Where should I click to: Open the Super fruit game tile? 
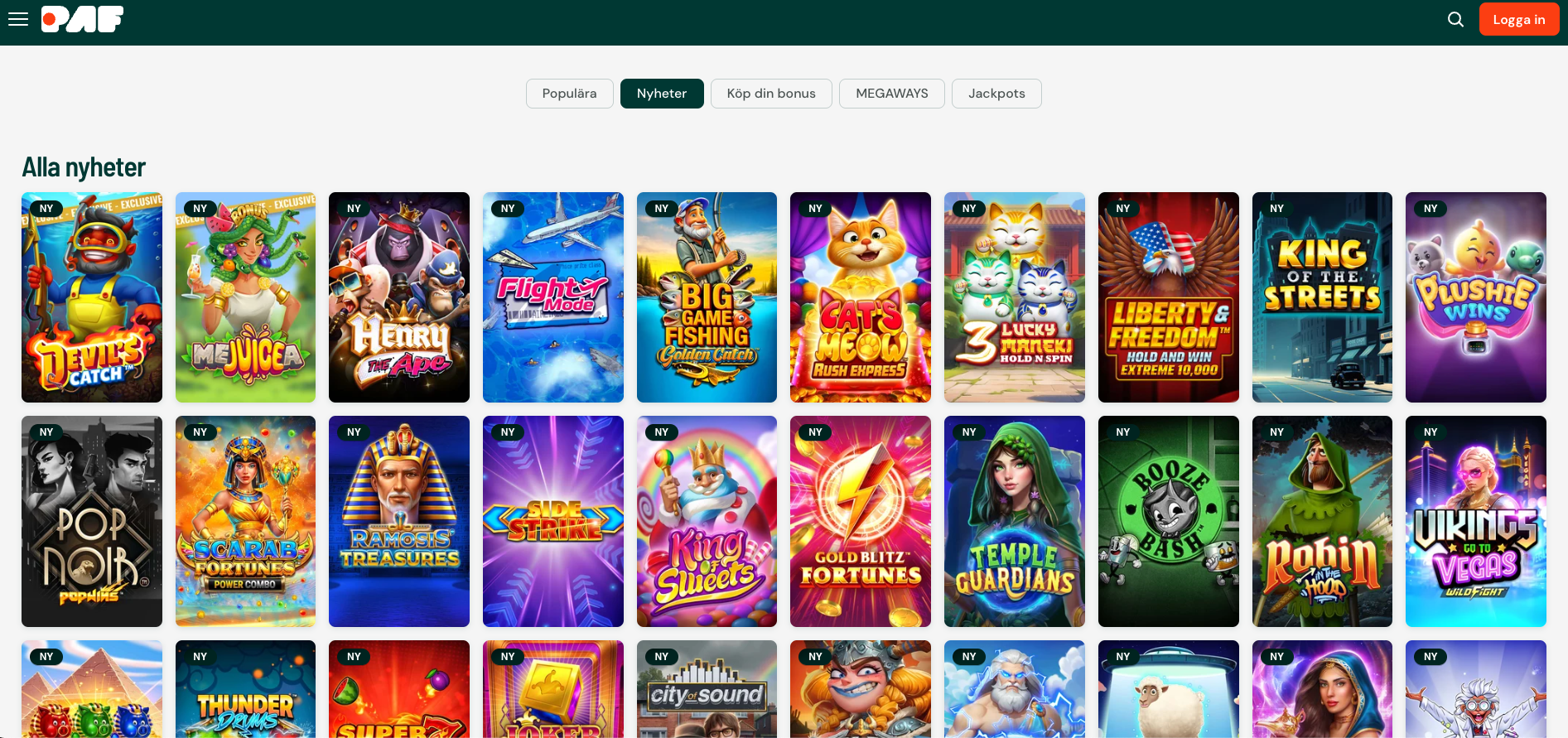pyautogui.click(x=399, y=689)
